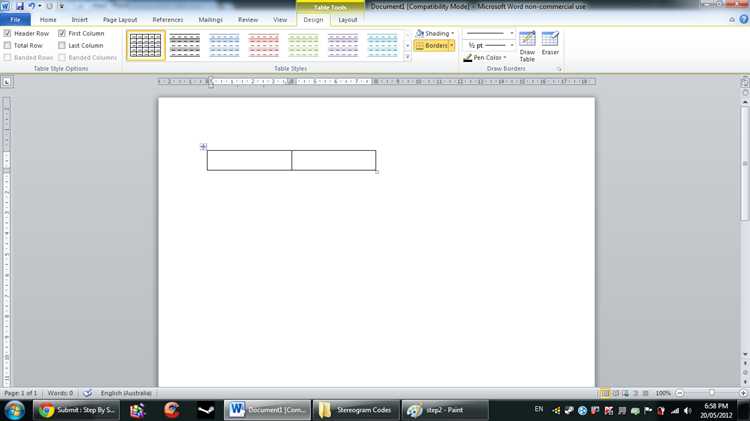The image size is (750, 421).
Task: Click the proofing check icon in status bar
Action: click(87, 393)
